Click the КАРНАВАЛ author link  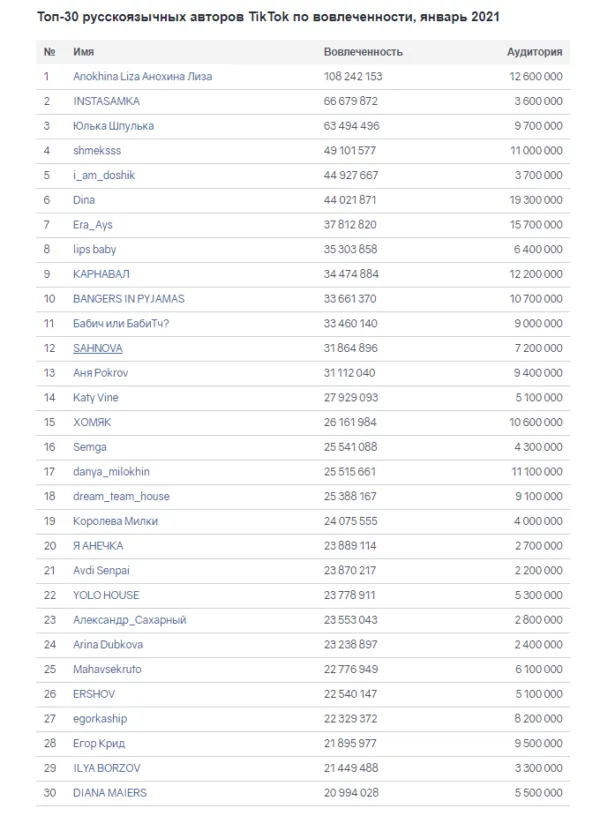coord(101,274)
